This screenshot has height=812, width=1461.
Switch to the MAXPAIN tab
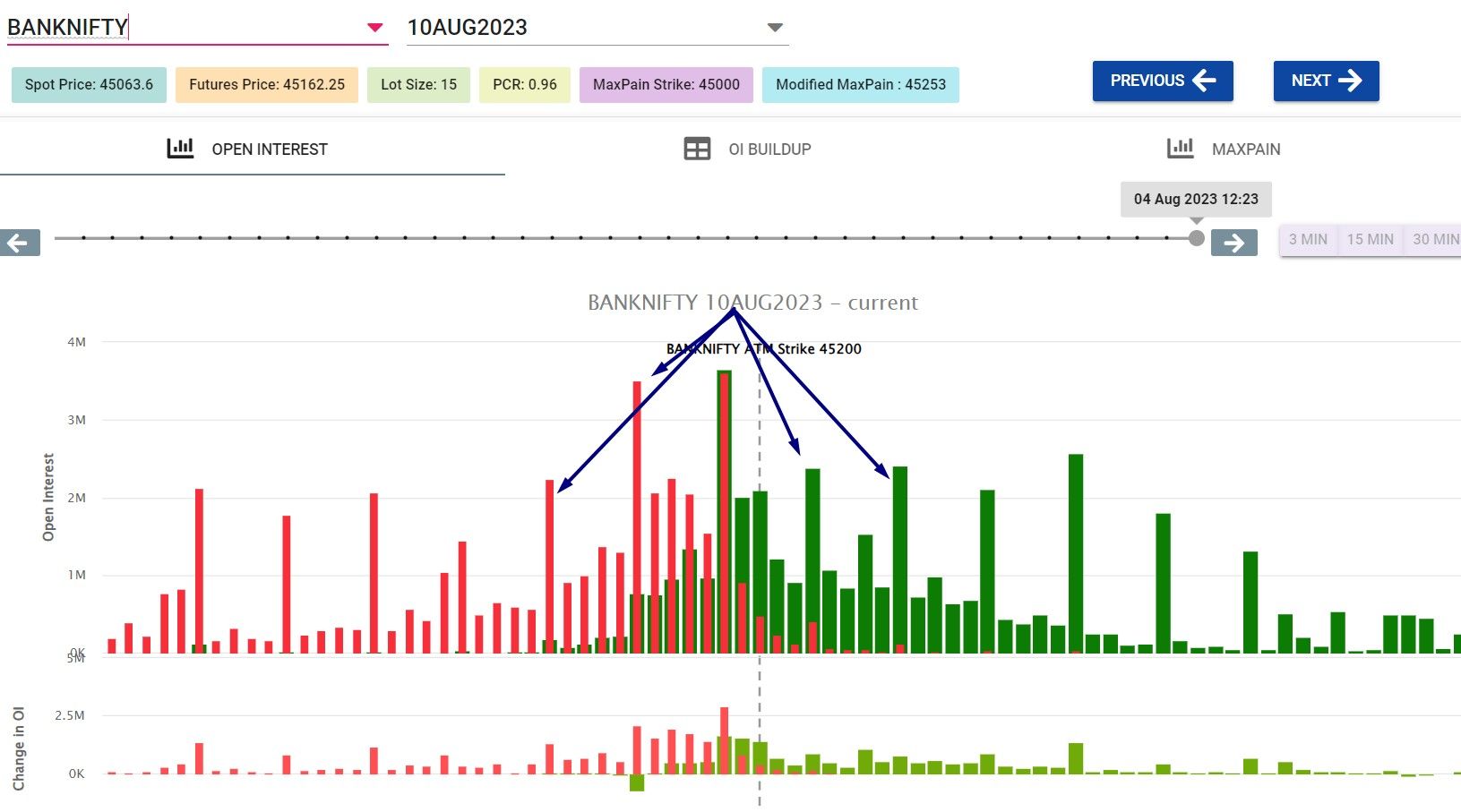point(1224,149)
